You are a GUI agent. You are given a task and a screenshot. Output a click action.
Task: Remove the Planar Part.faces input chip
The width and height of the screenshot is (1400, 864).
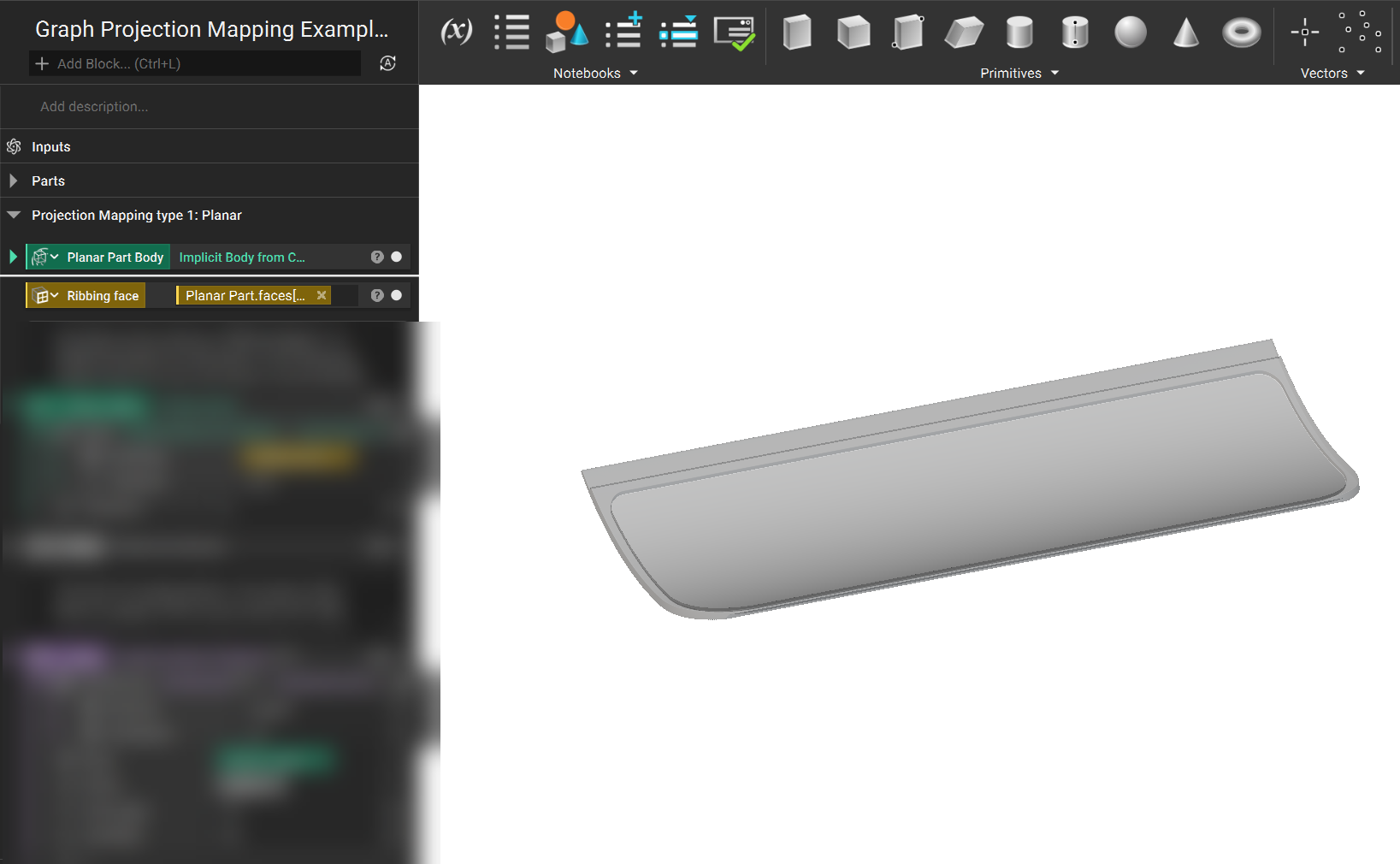coord(322,295)
